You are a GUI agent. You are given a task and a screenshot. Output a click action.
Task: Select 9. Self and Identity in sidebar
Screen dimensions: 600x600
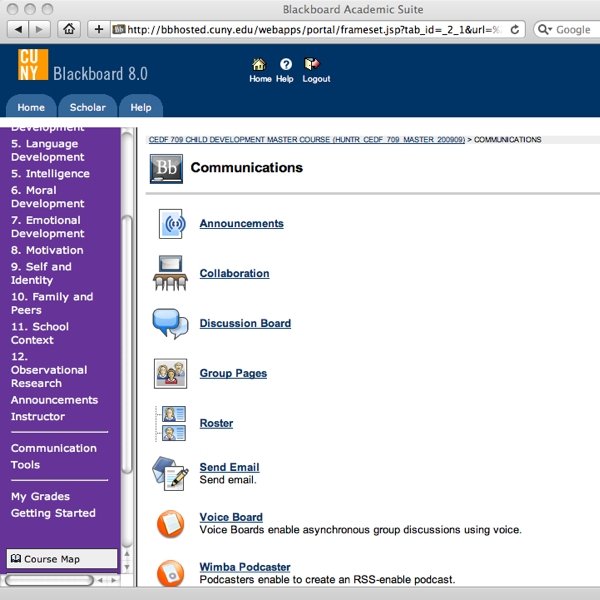point(41,273)
